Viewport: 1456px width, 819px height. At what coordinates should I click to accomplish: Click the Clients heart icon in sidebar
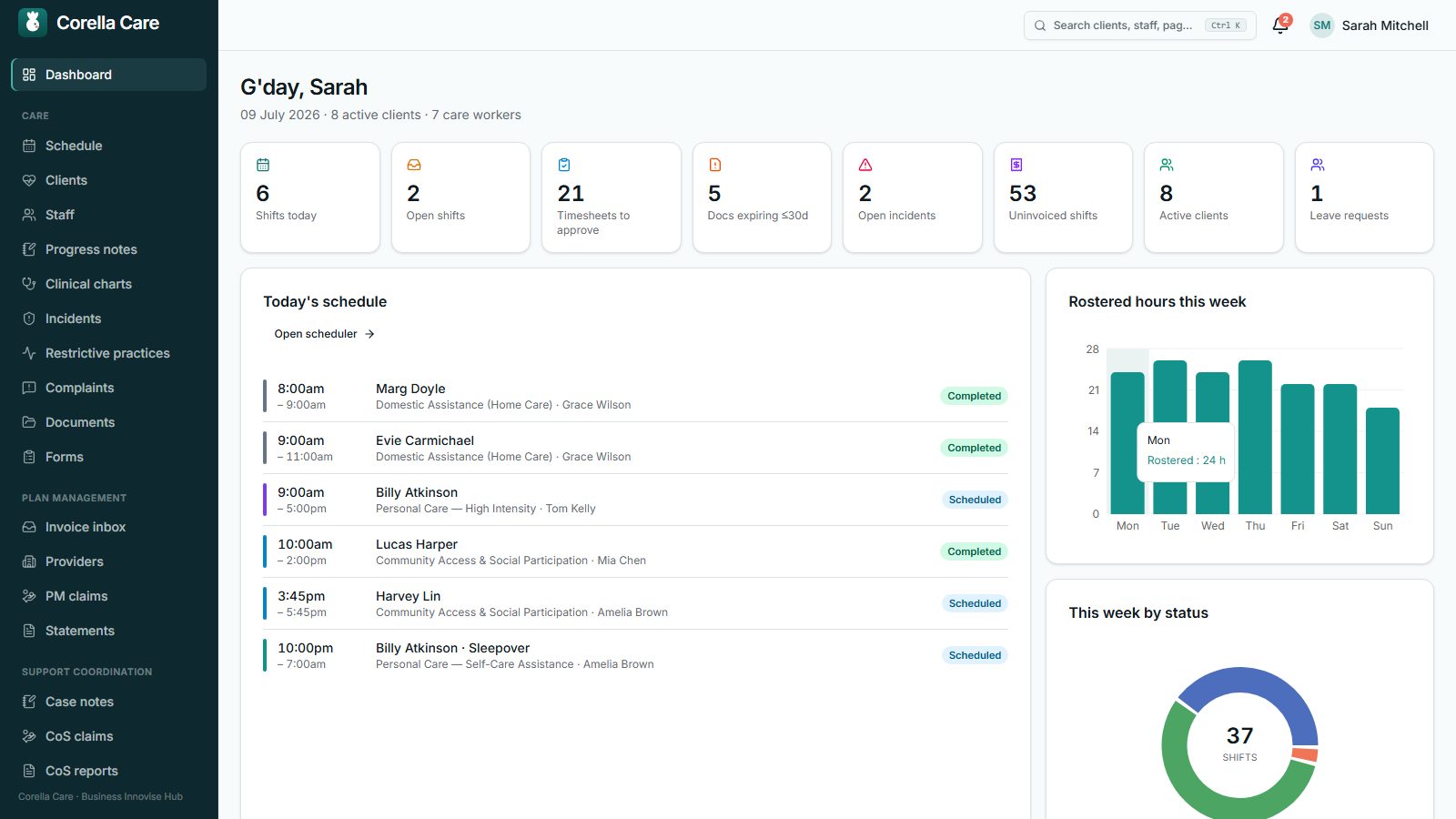(x=29, y=180)
